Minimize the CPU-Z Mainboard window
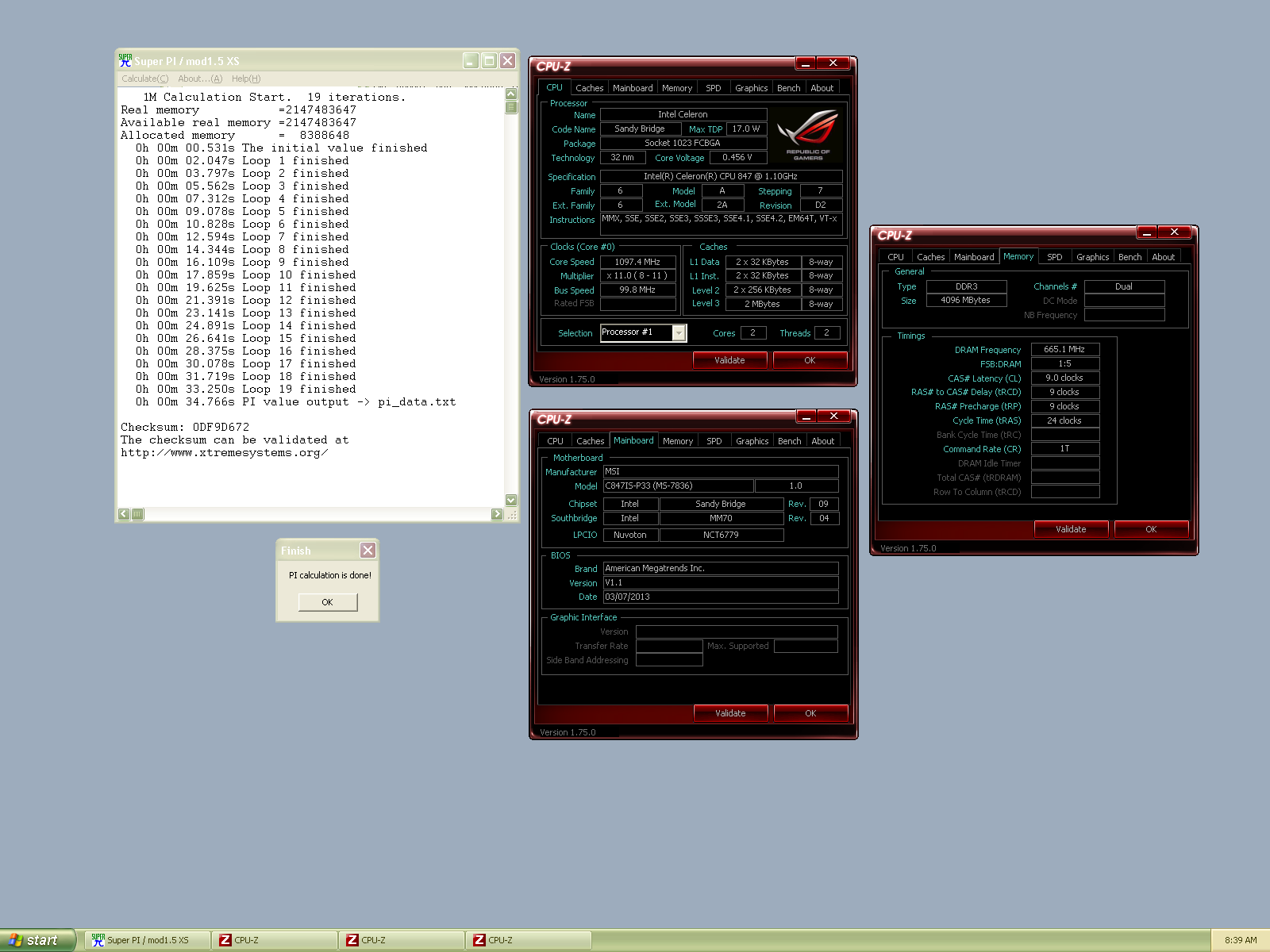The width and height of the screenshot is (1270, 952). pos(806,416)
